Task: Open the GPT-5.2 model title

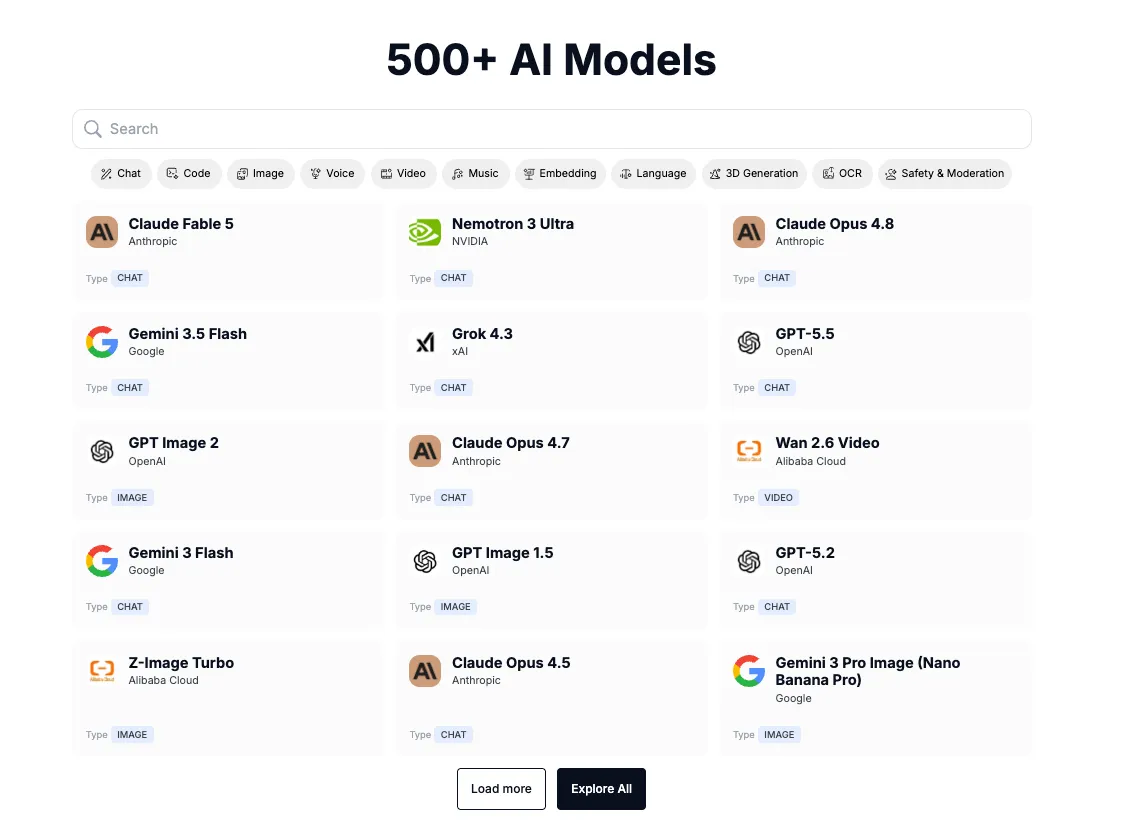Action: point(805,553)
